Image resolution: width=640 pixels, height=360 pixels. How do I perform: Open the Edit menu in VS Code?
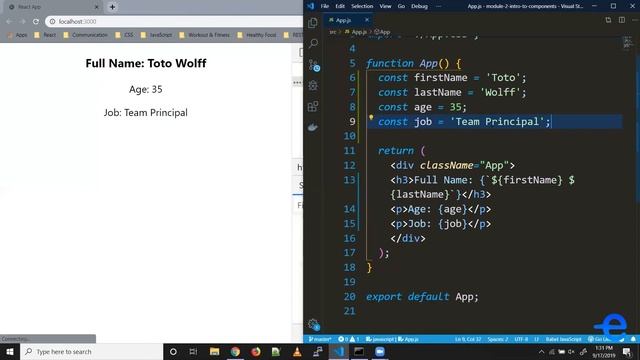click(340, 6)
